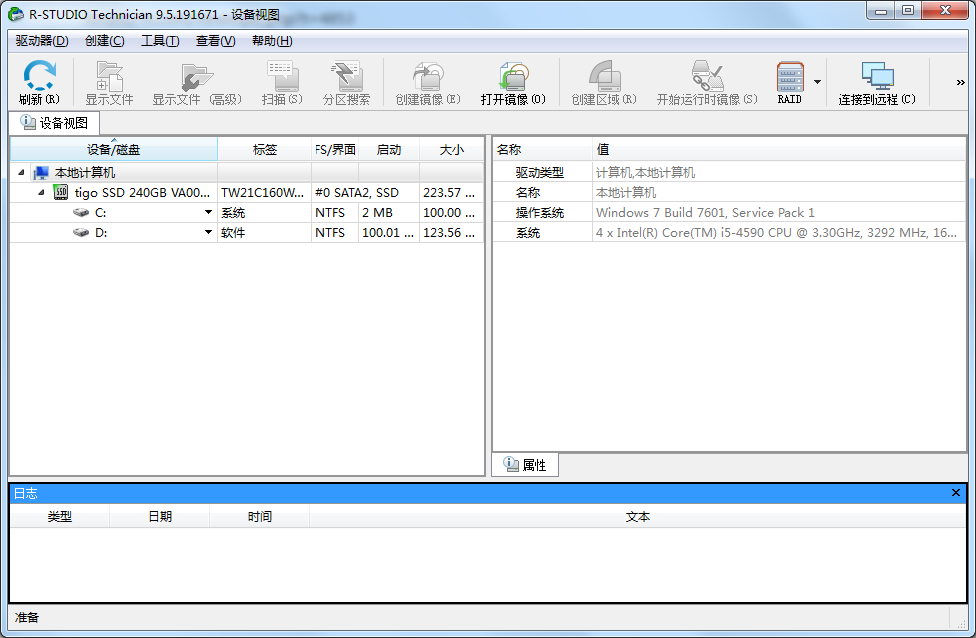This screenshot has width=976, height=638.
Task: Open the 驱动器(D) menu
Action: tap(42, 41)
